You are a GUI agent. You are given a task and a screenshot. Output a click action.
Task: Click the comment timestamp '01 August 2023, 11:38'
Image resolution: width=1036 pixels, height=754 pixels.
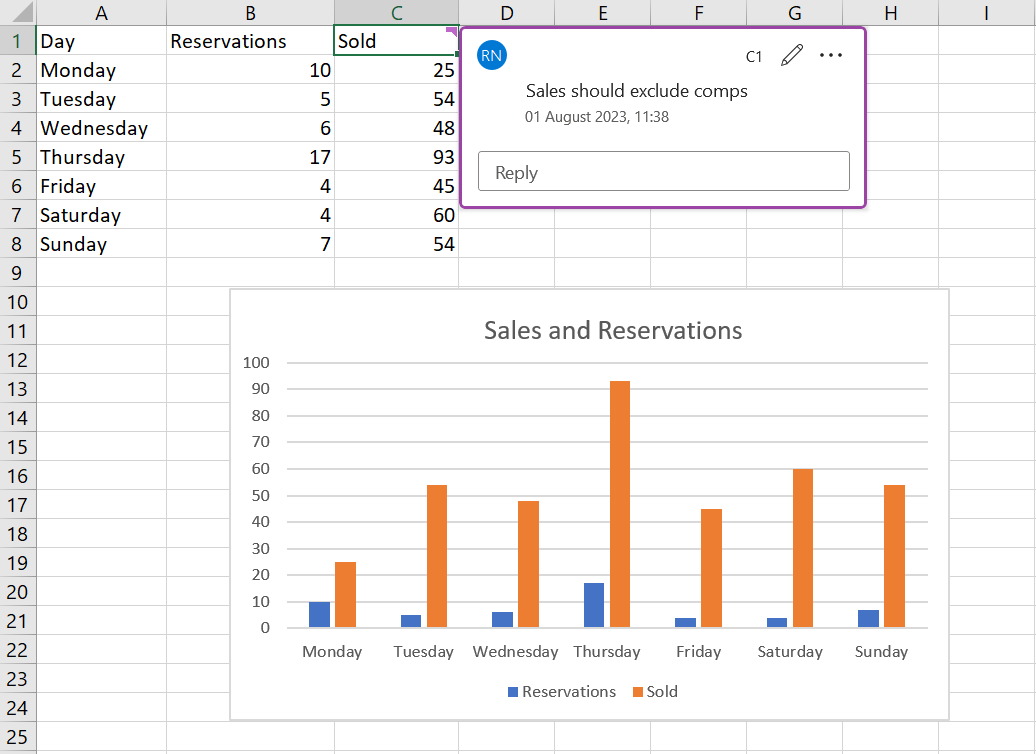[597, 117]
